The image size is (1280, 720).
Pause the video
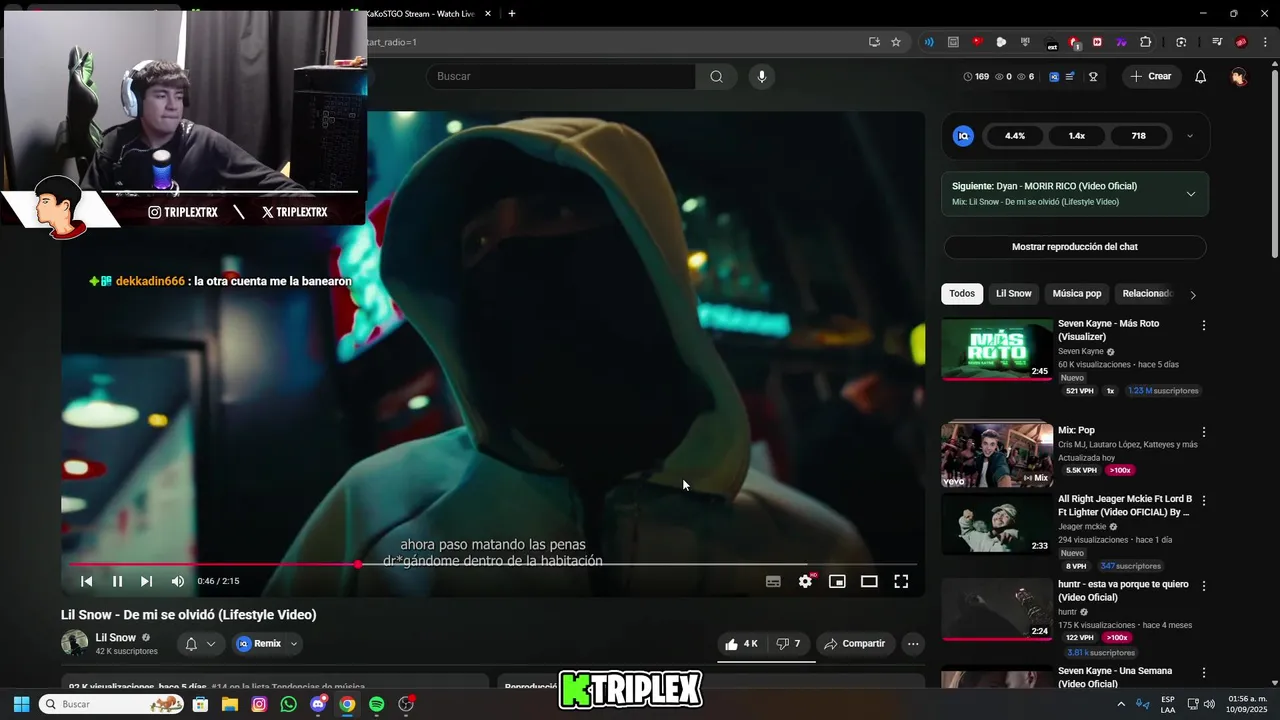coord(117,581)
